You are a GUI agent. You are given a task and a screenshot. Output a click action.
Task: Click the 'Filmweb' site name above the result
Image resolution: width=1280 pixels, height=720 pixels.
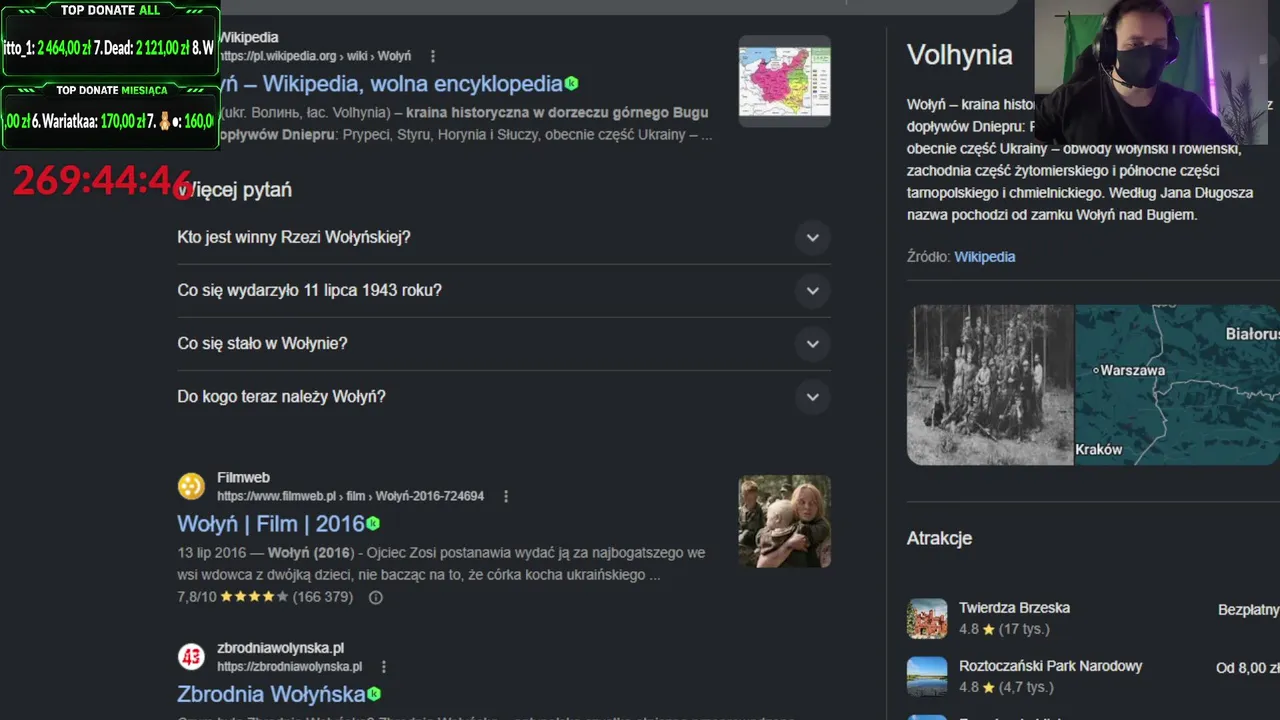[243, 478]
